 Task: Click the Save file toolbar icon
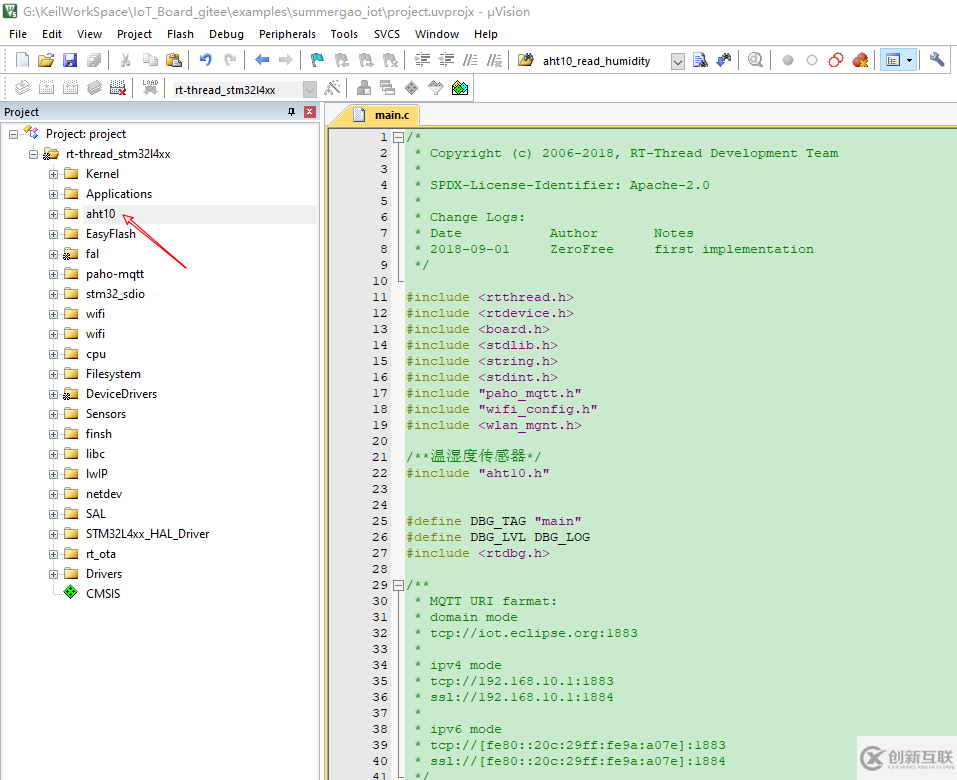(x=70, y=60)
